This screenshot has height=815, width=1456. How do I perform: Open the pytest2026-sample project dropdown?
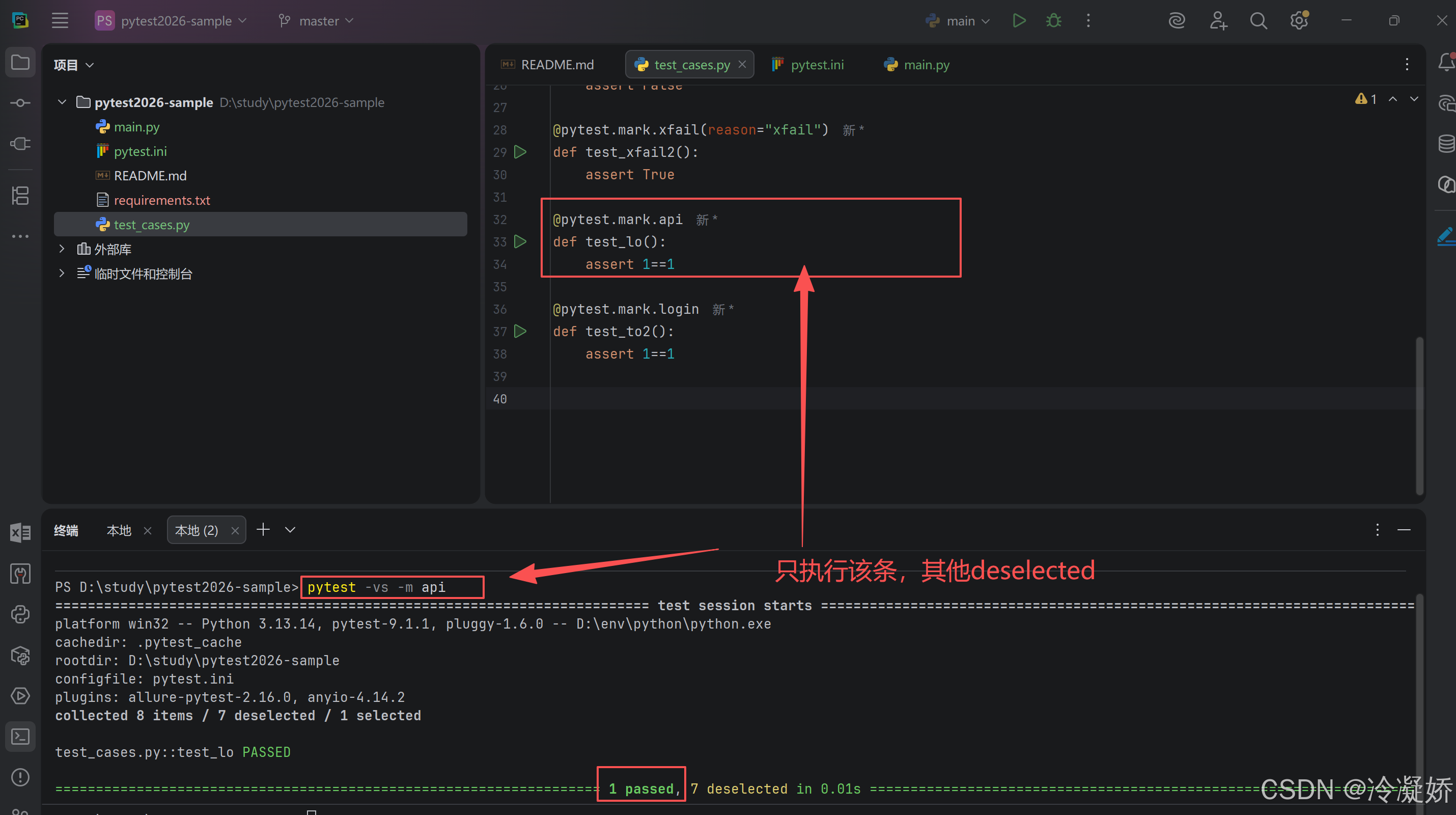pos(171,21)
